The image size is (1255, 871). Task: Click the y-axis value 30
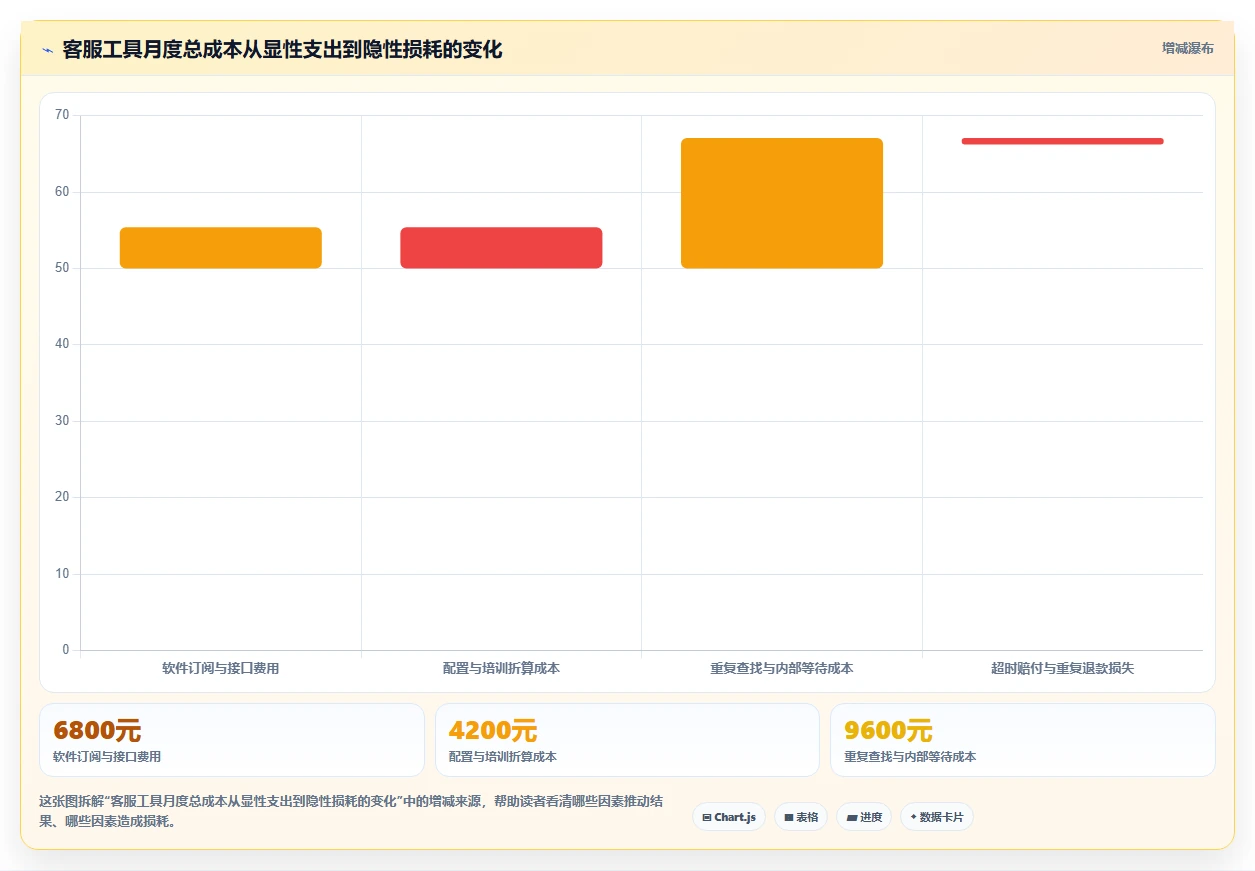coord(62,421)
